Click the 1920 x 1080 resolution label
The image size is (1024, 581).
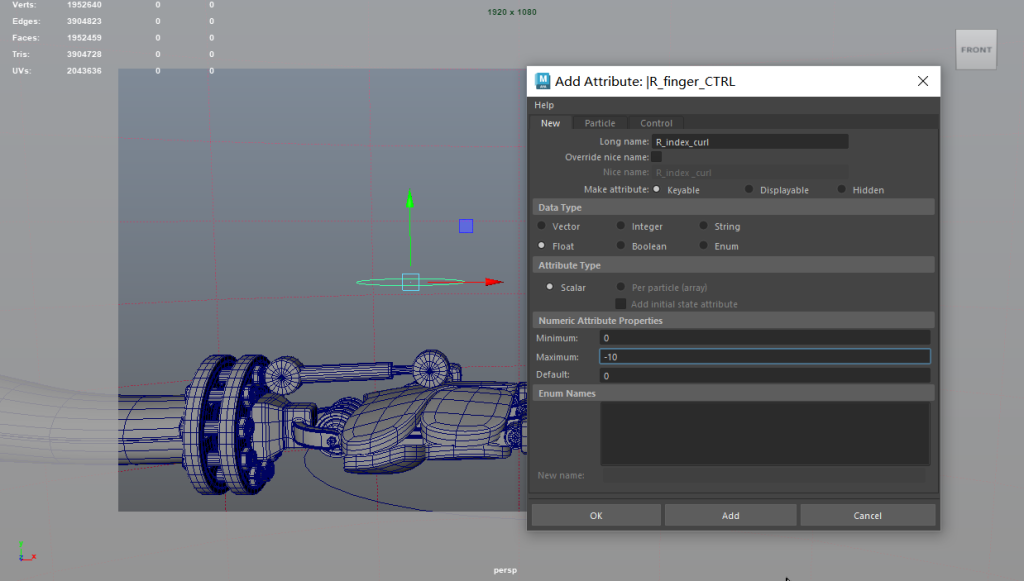click(512, 12)
